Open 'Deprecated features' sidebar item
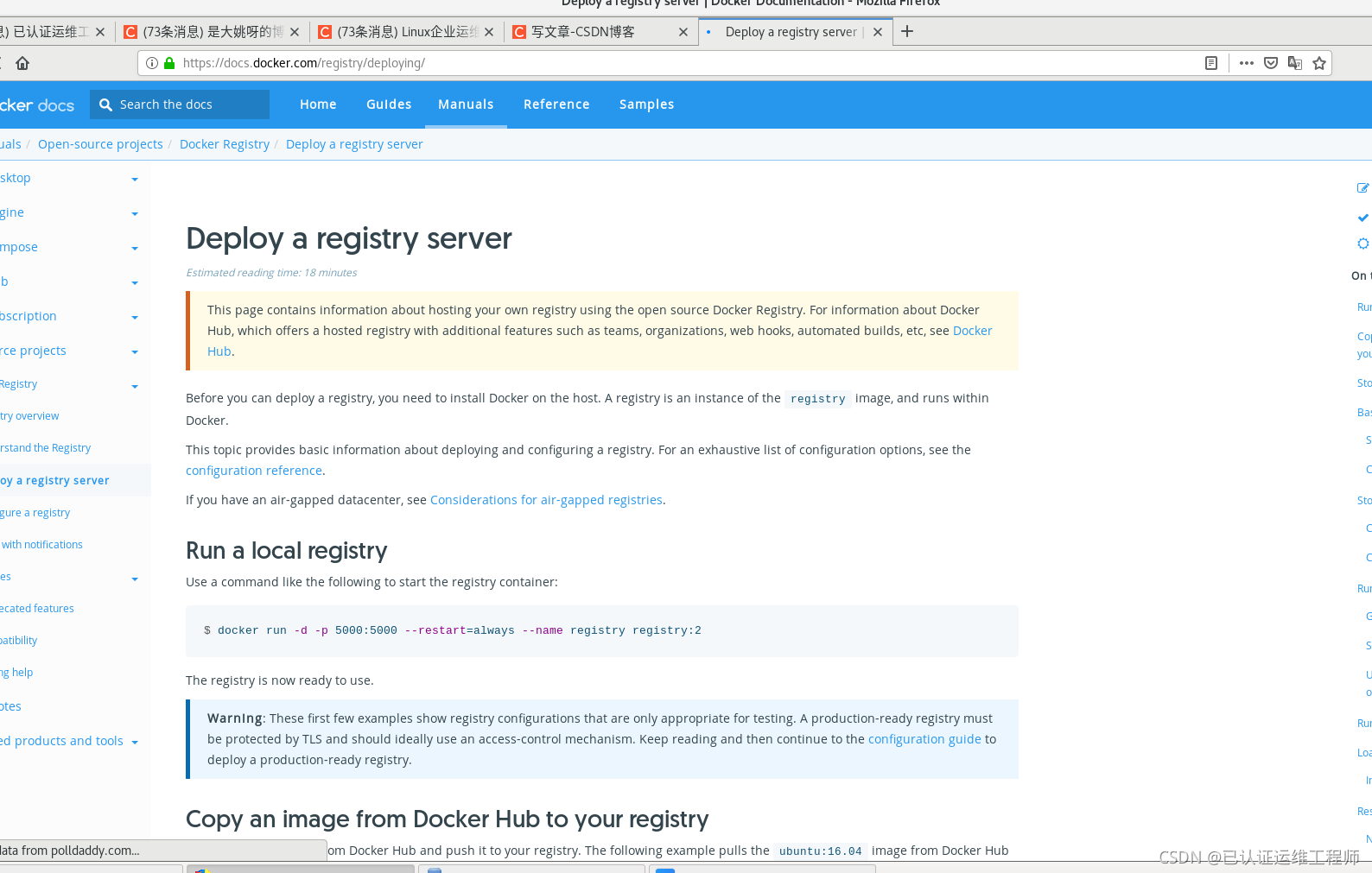 point(37,609)
